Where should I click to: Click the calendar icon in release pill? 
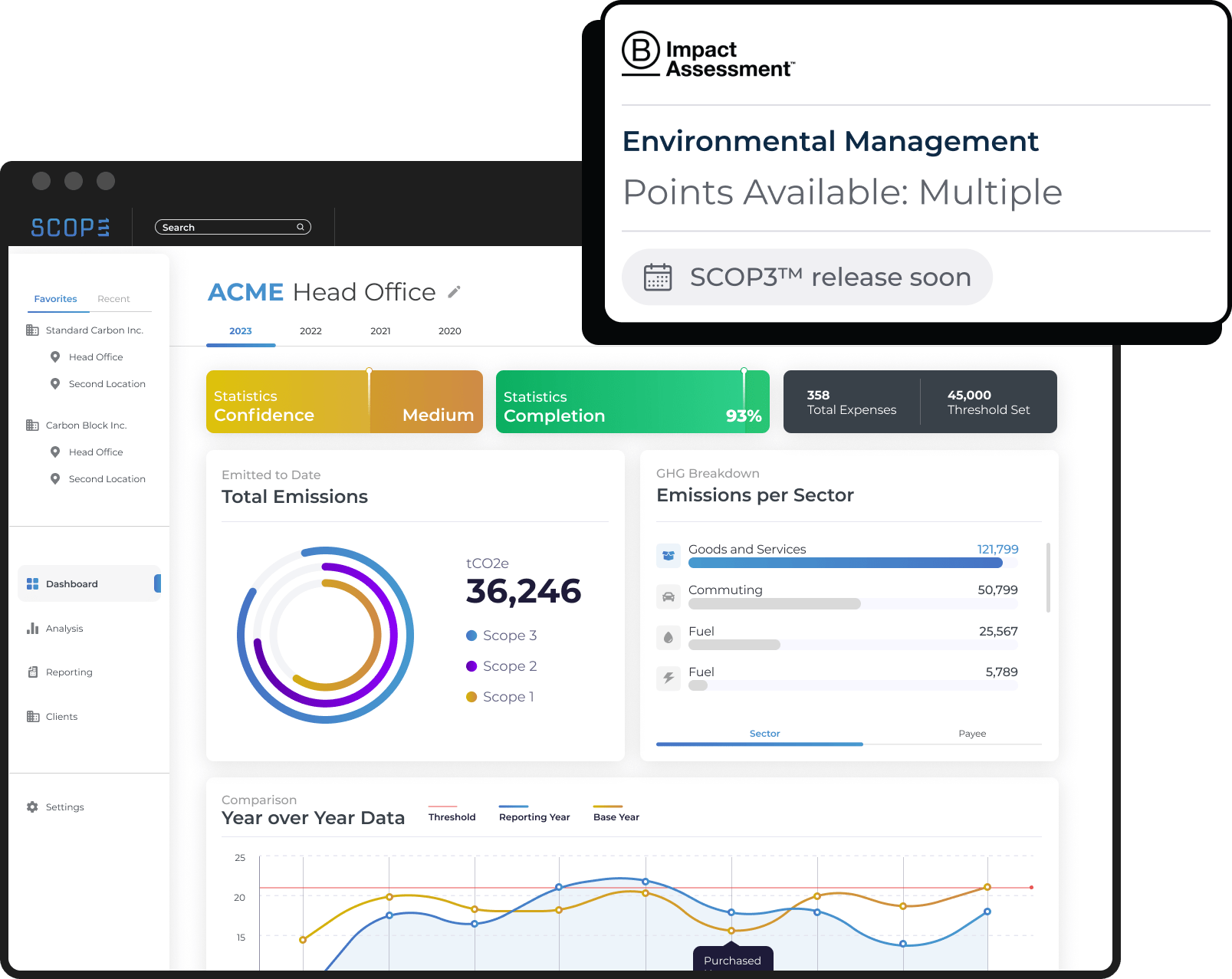coord(658,277)
